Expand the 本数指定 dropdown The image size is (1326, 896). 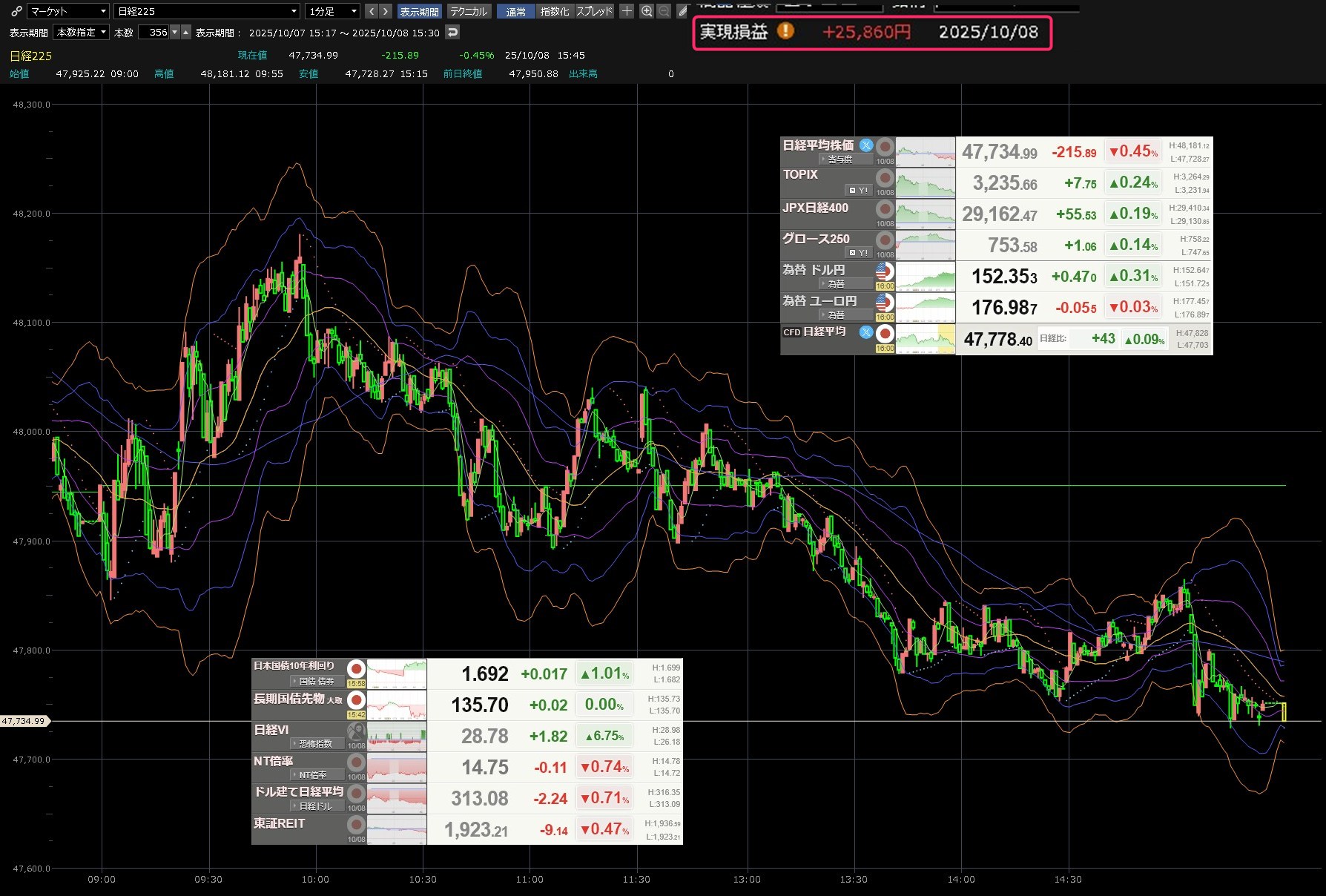[82, 32]
